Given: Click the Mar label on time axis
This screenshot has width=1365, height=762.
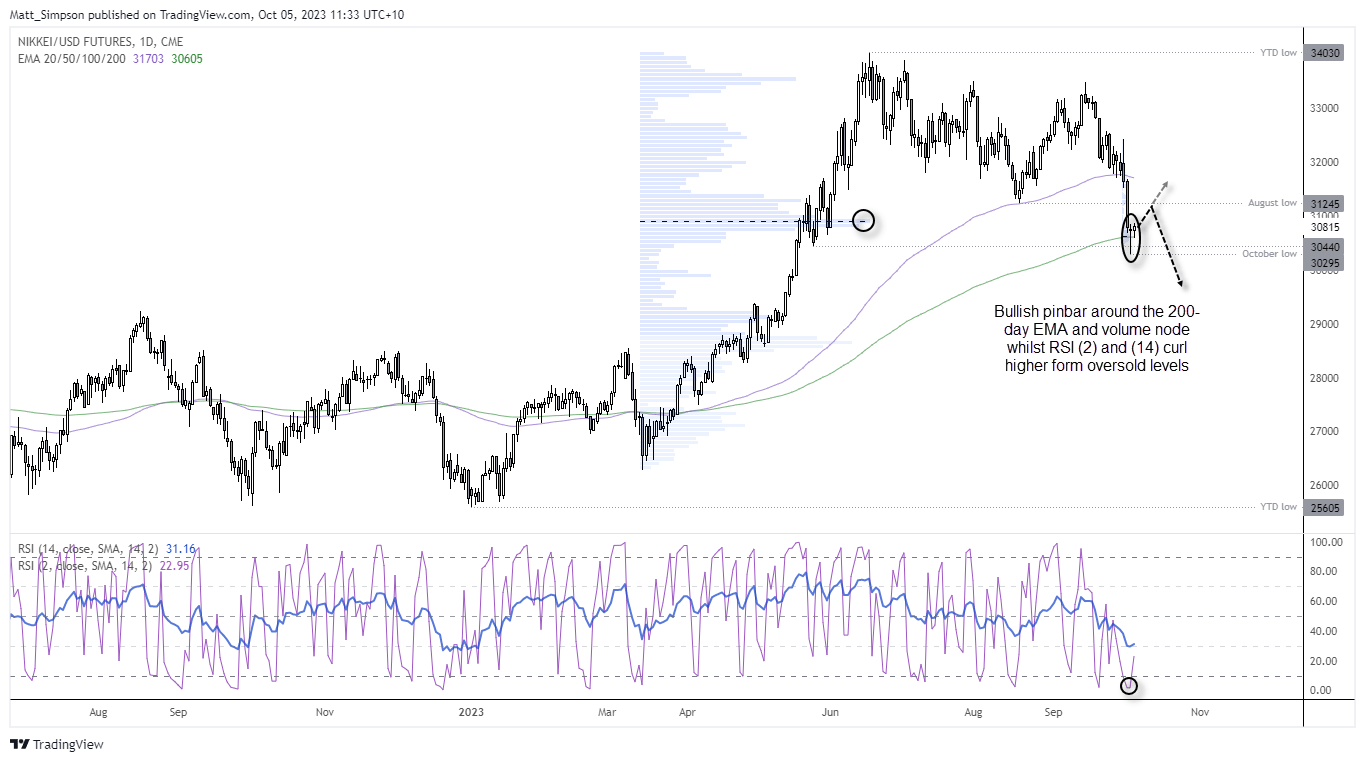Looking at the screenshot, I should (x=606, y=713).
